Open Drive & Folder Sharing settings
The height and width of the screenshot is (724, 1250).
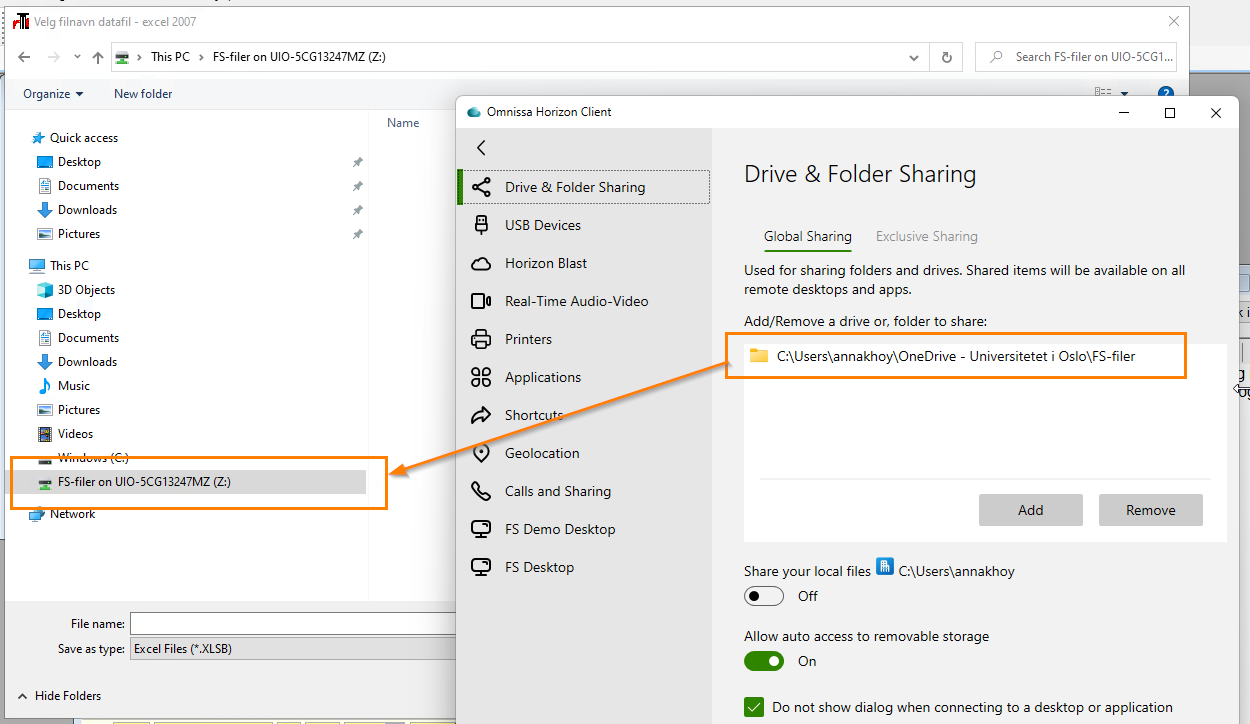[584, 187]
